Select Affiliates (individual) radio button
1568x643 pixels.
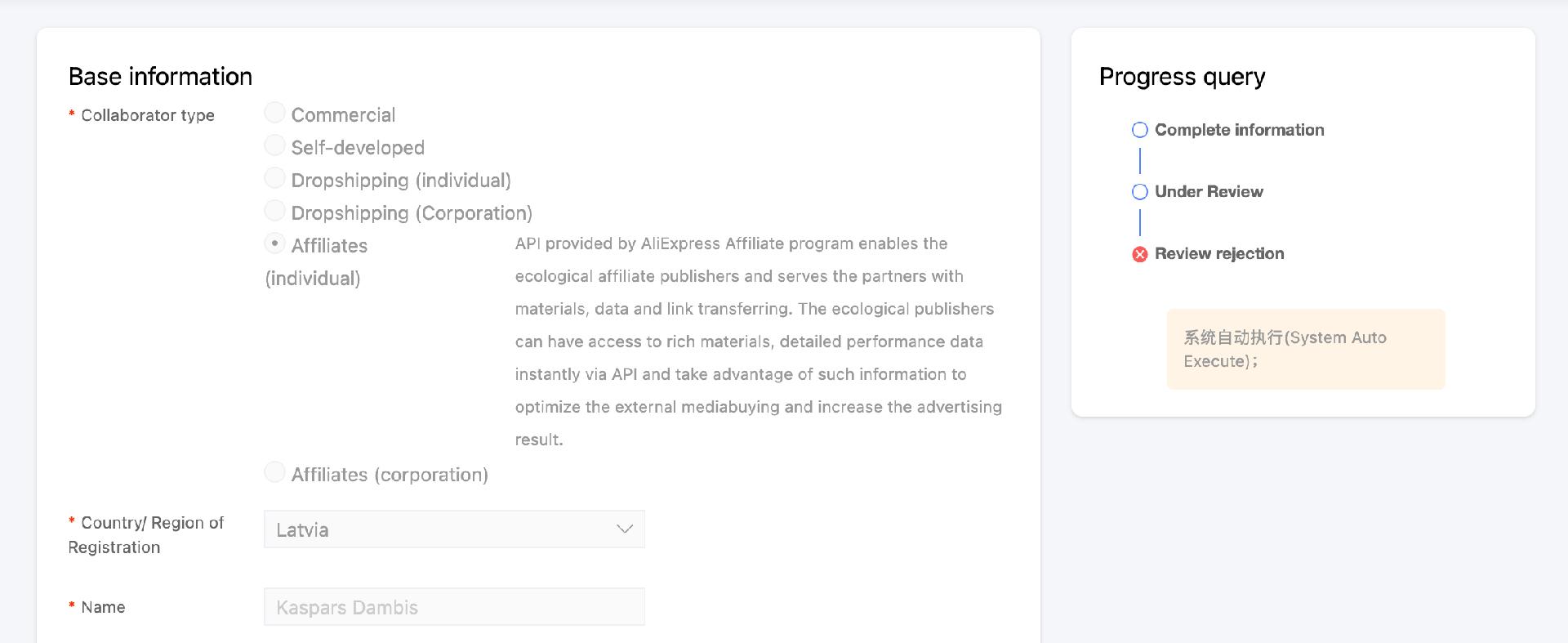[x=275, y=243]
